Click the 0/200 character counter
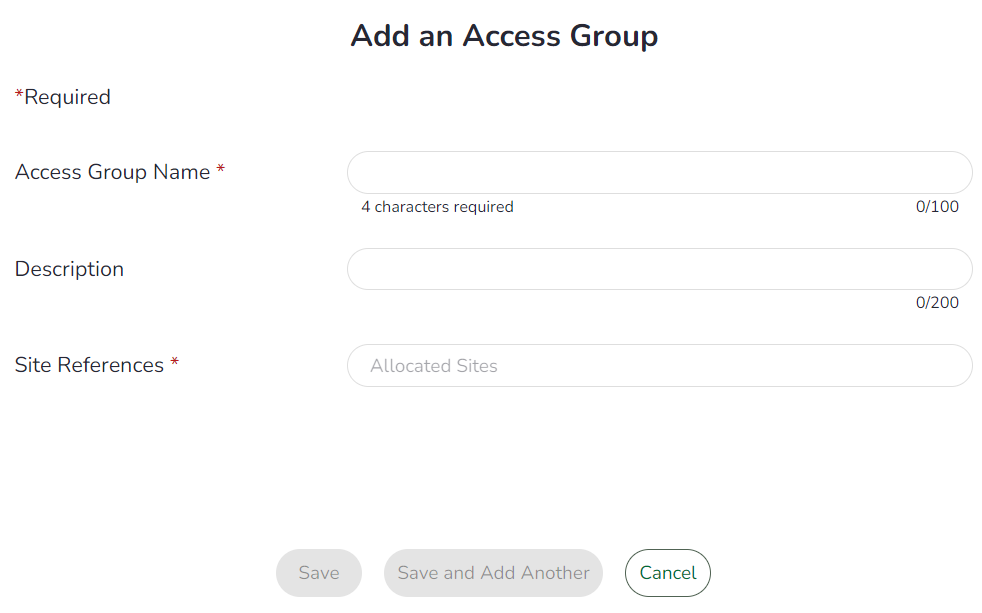Viewport: 982px width, 613px height. tap(937, 302)
